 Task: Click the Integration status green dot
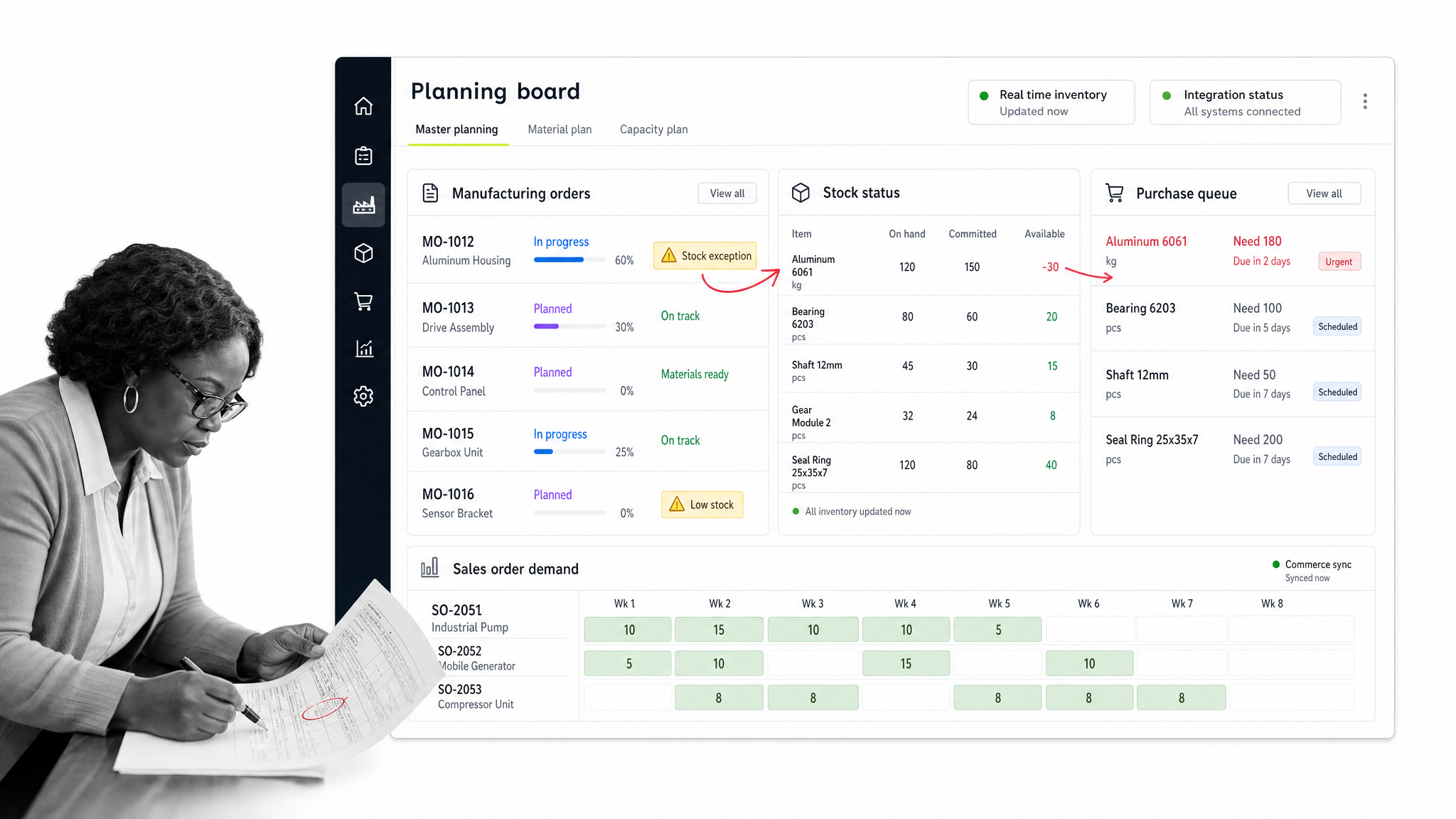pos(1167,96)
